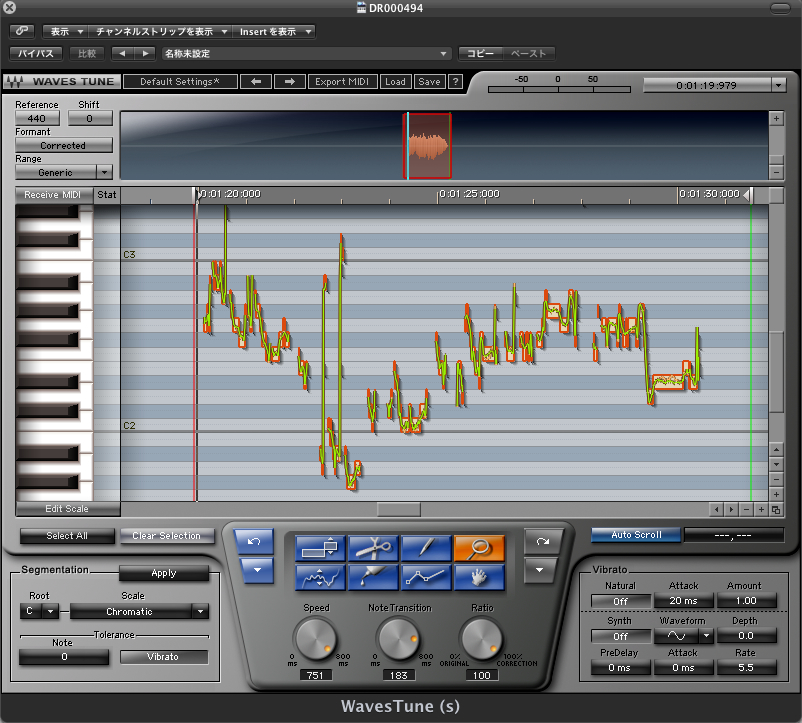Open the Waves help question mark
The width and height of the screenshot is (802, 723).
pyautogui.click(x=455, y=81)
